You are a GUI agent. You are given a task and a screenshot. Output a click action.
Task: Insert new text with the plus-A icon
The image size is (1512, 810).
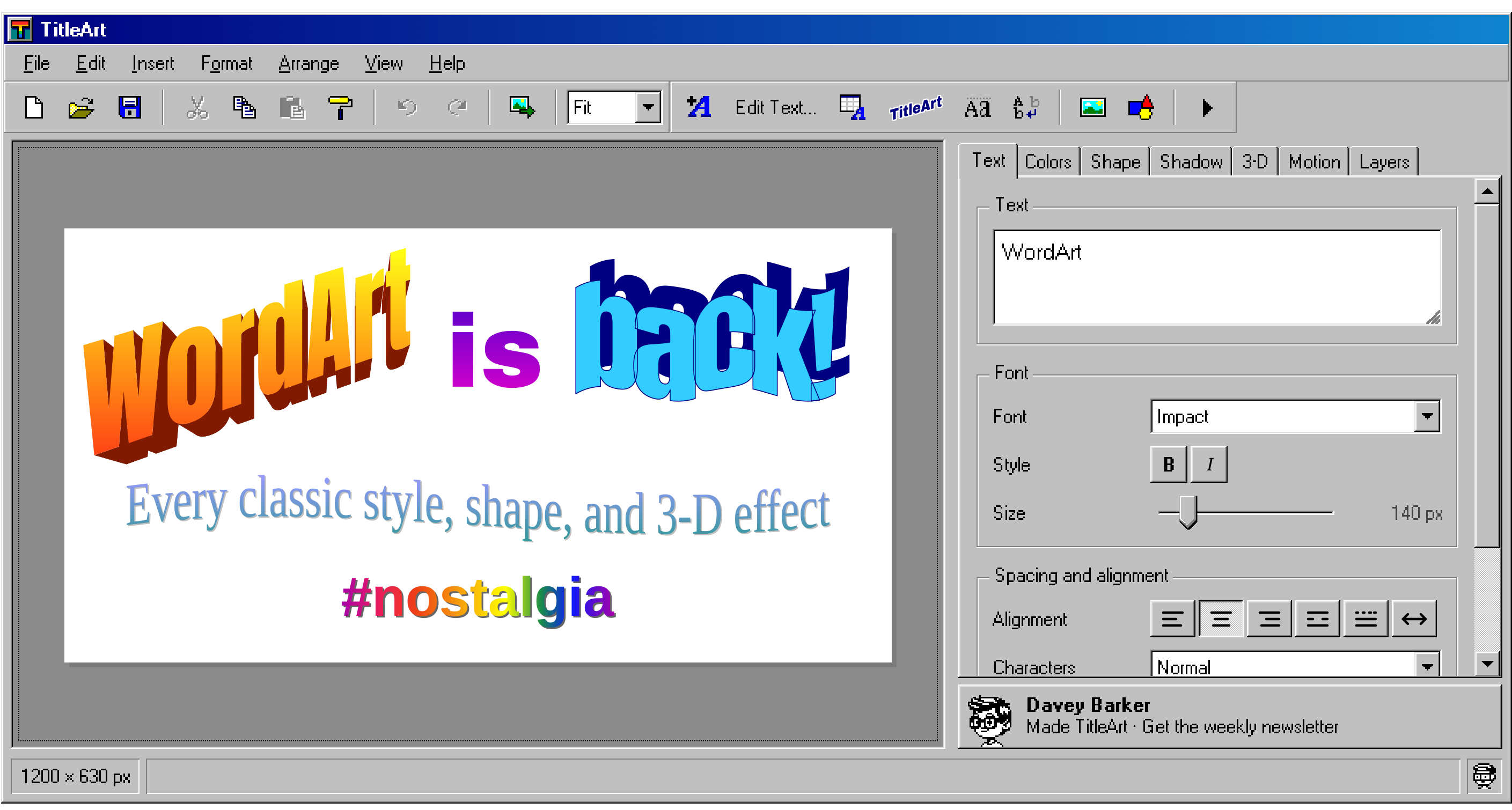(x=699, y=107)
